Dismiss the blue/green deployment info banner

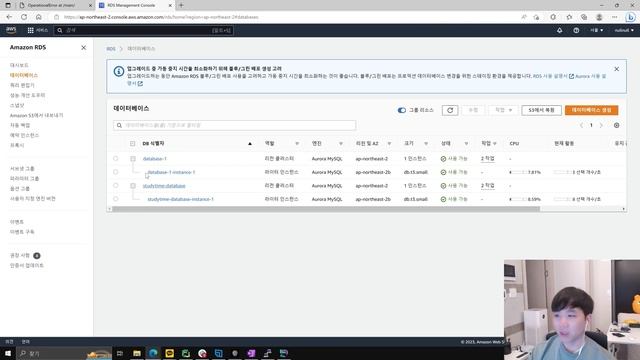tap(616, 69)
